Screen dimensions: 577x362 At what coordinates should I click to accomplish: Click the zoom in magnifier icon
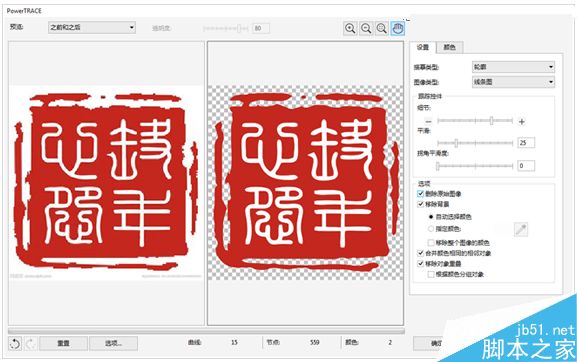[350, 28]
